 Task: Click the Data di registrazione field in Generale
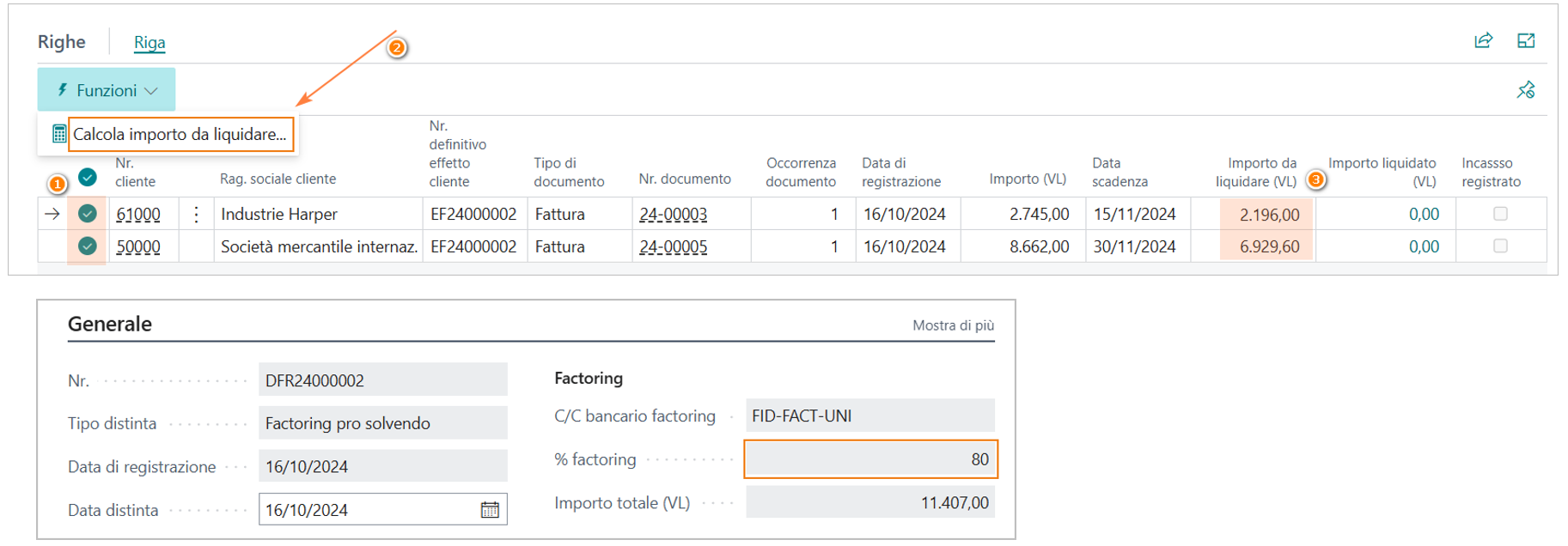coord(383,466)
